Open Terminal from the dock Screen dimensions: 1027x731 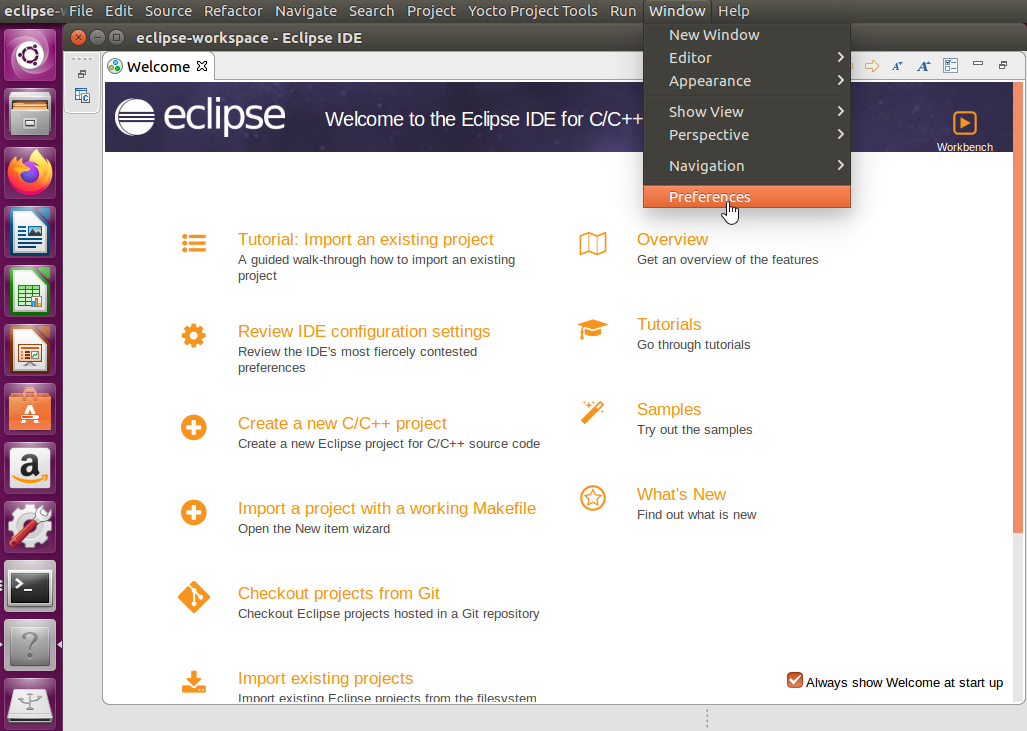(x=30, y=586)
